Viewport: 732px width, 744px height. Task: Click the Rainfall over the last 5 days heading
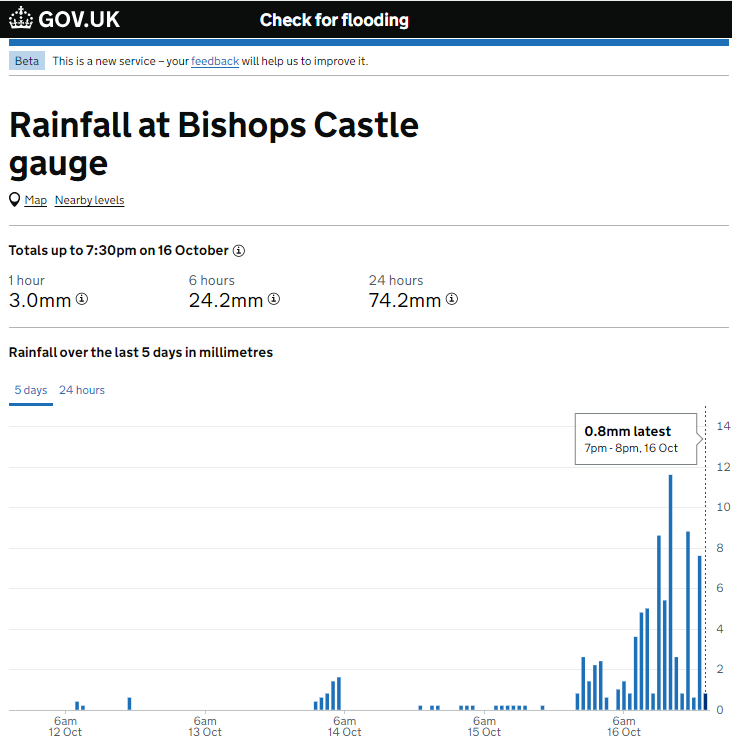141,353
